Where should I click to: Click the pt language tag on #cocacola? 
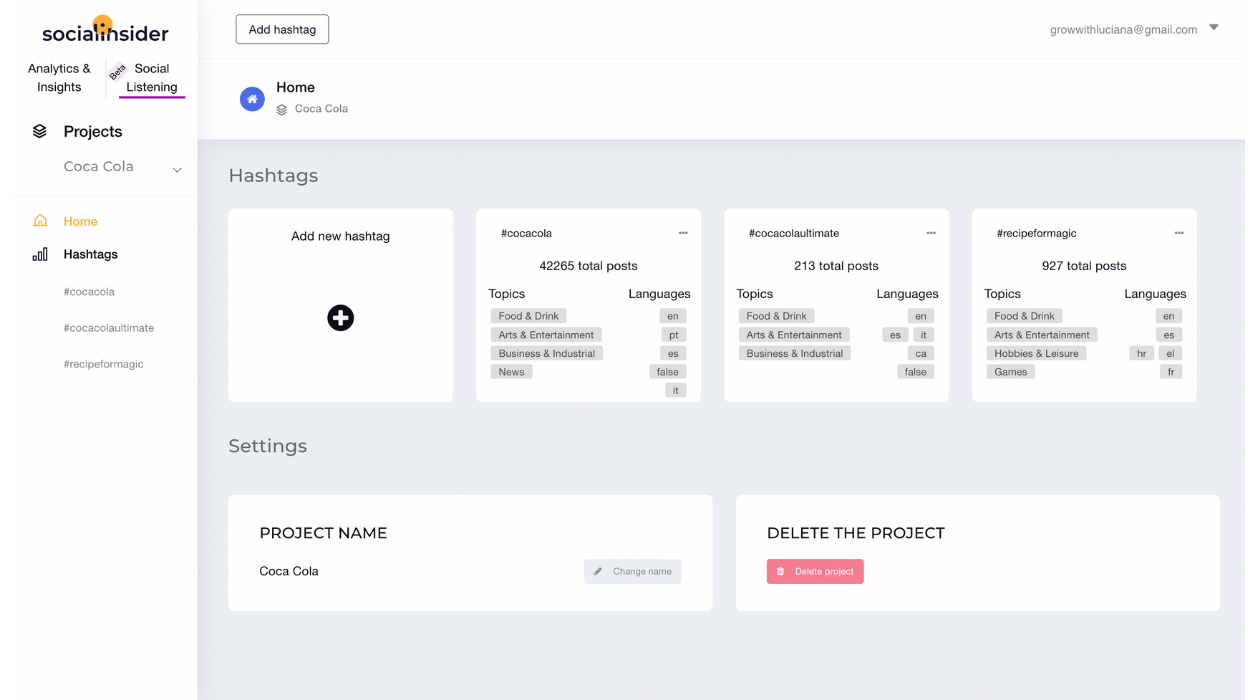coord(673,335)
